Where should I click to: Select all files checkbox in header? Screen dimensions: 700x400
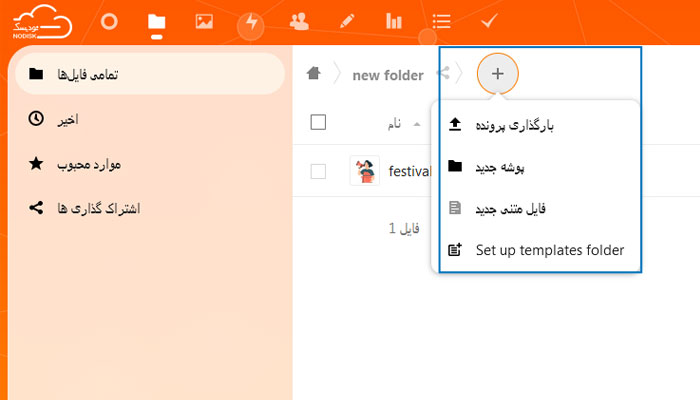318,122
